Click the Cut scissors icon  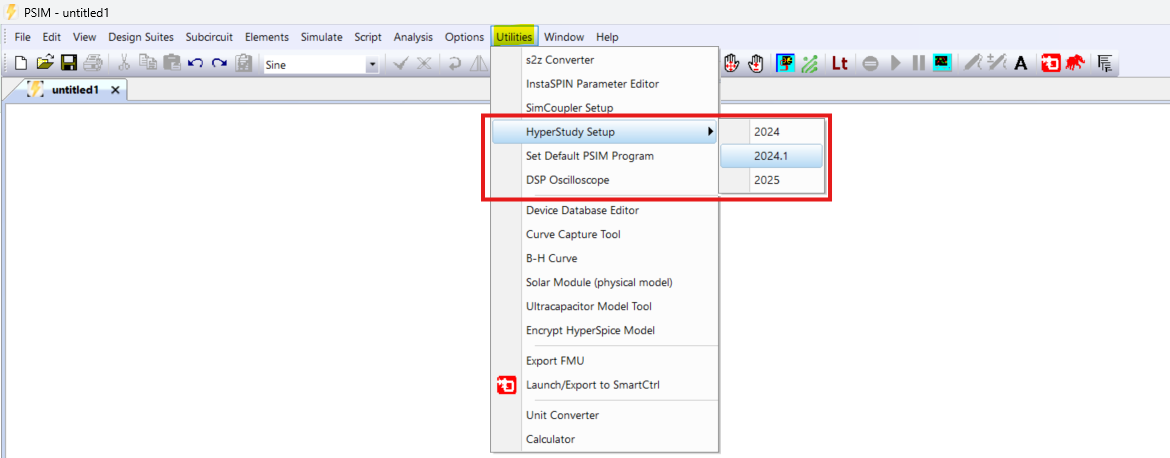coord(125,64)
